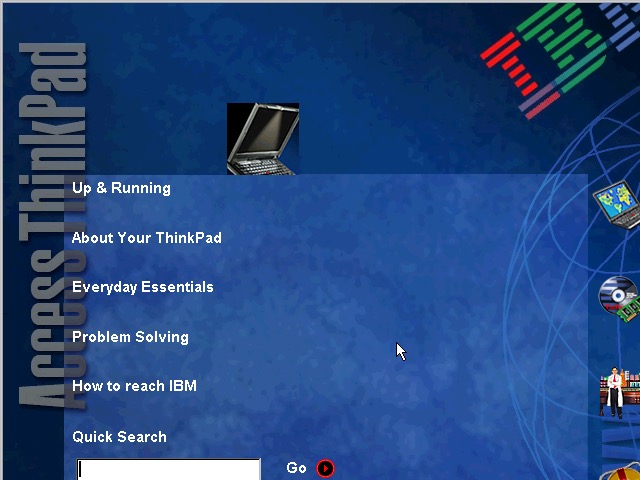
Task: Open the Up & Running section
Action: pos(121,188)
